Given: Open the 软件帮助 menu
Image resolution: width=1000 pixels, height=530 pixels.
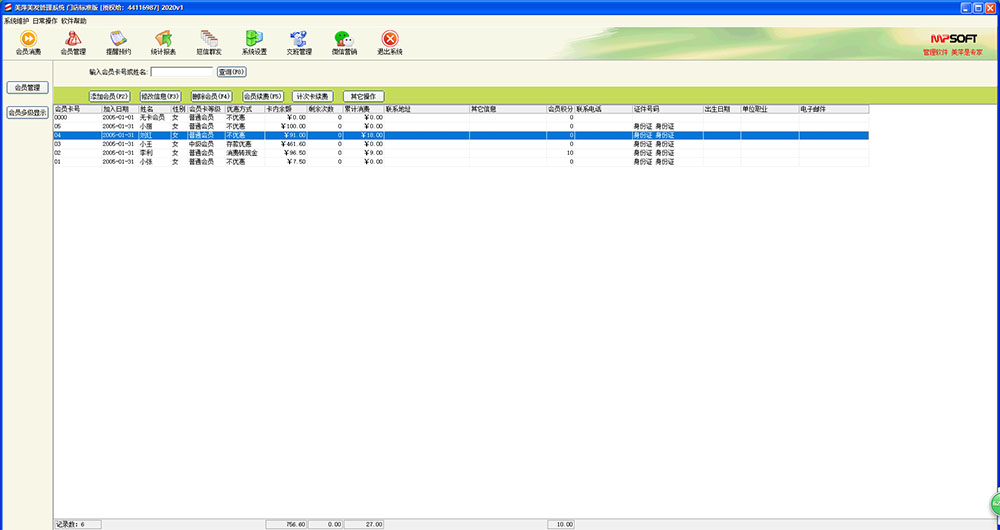Looking at the screenshot, I should pos(74,20).
